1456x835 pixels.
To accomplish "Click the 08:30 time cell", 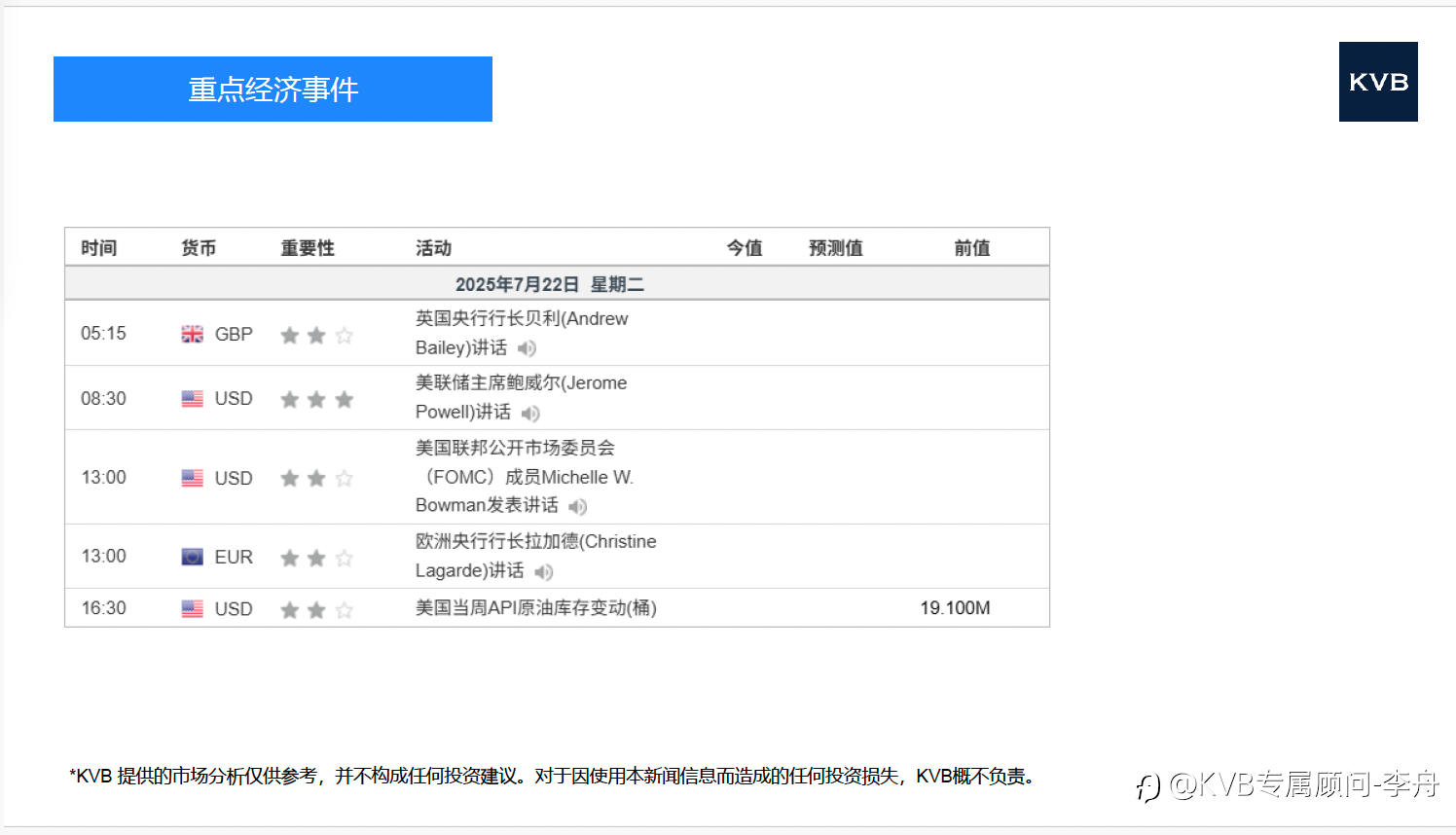I will pyautogui.click(x=103, y=399).
